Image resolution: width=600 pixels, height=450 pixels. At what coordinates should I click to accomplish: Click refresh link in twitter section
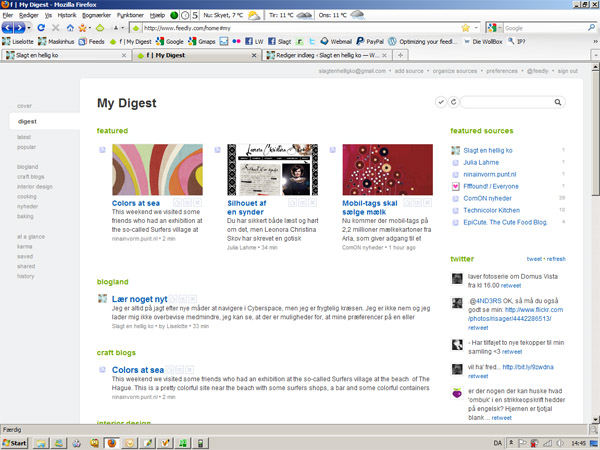click(x=556, y=259)
